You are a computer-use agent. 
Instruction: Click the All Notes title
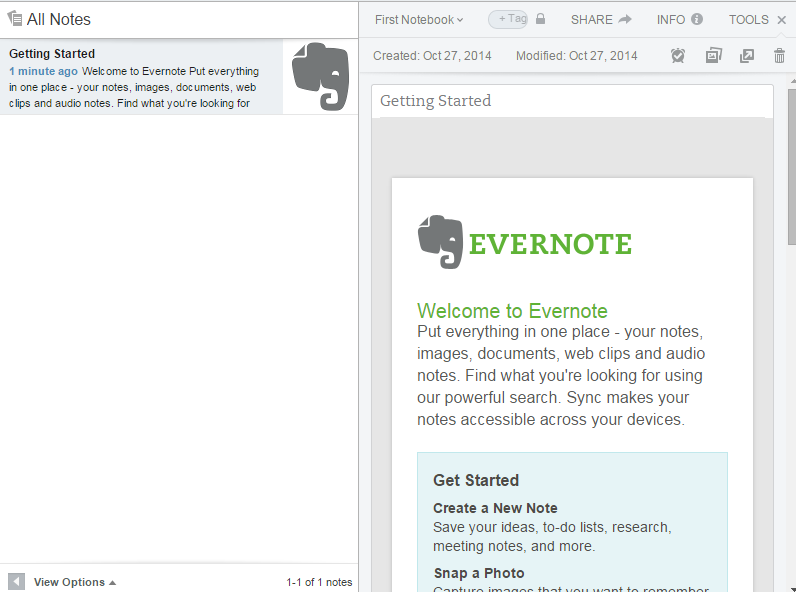click(58, 19)
